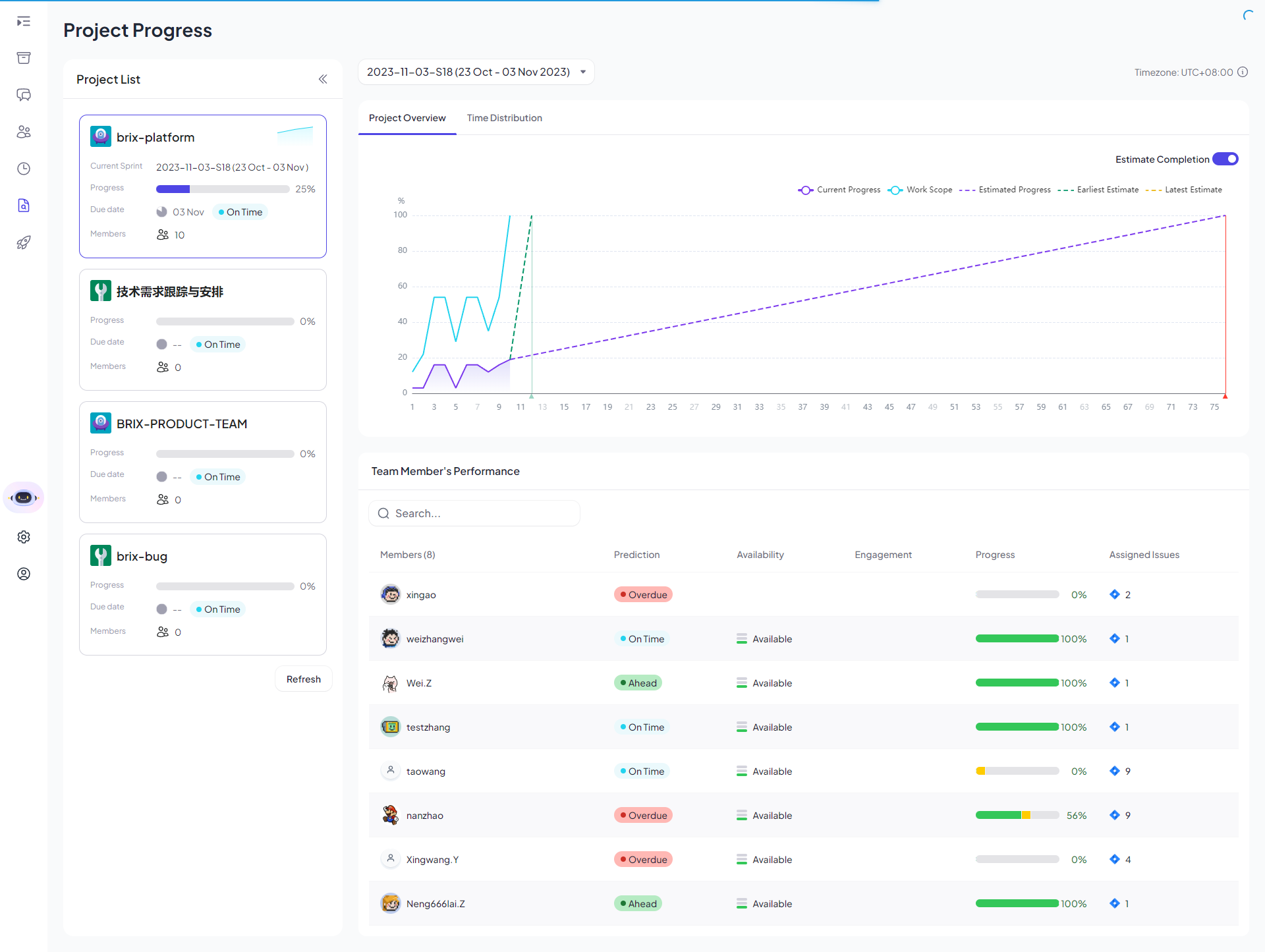Click the member Search input field
Image resolution: width=1265 pixels, height=952 pixels.
pos(474,513)
